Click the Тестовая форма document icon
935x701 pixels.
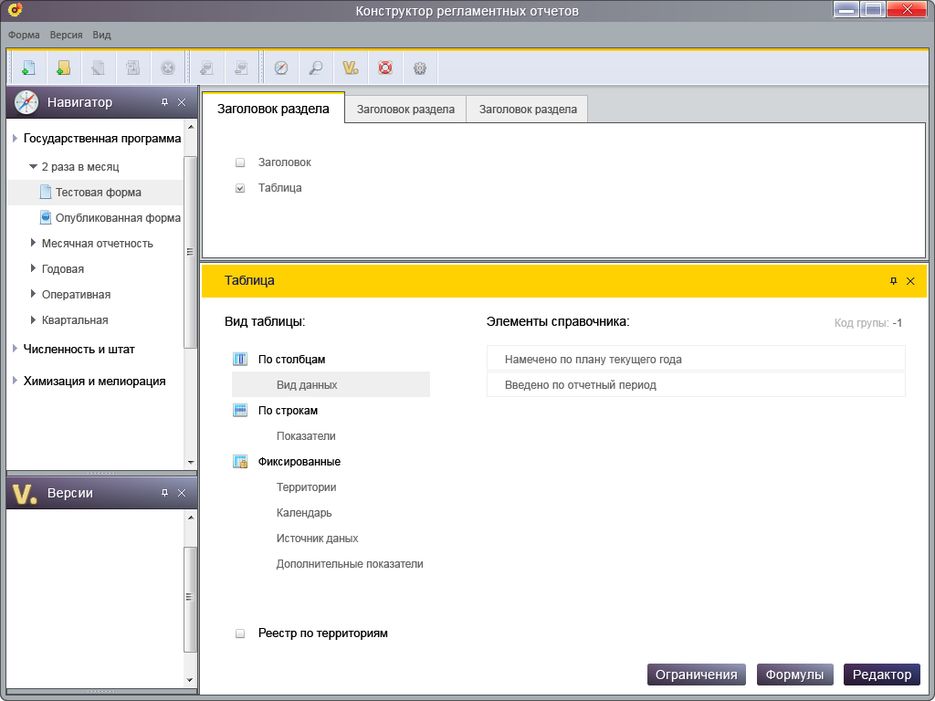(x=45, y=192)
